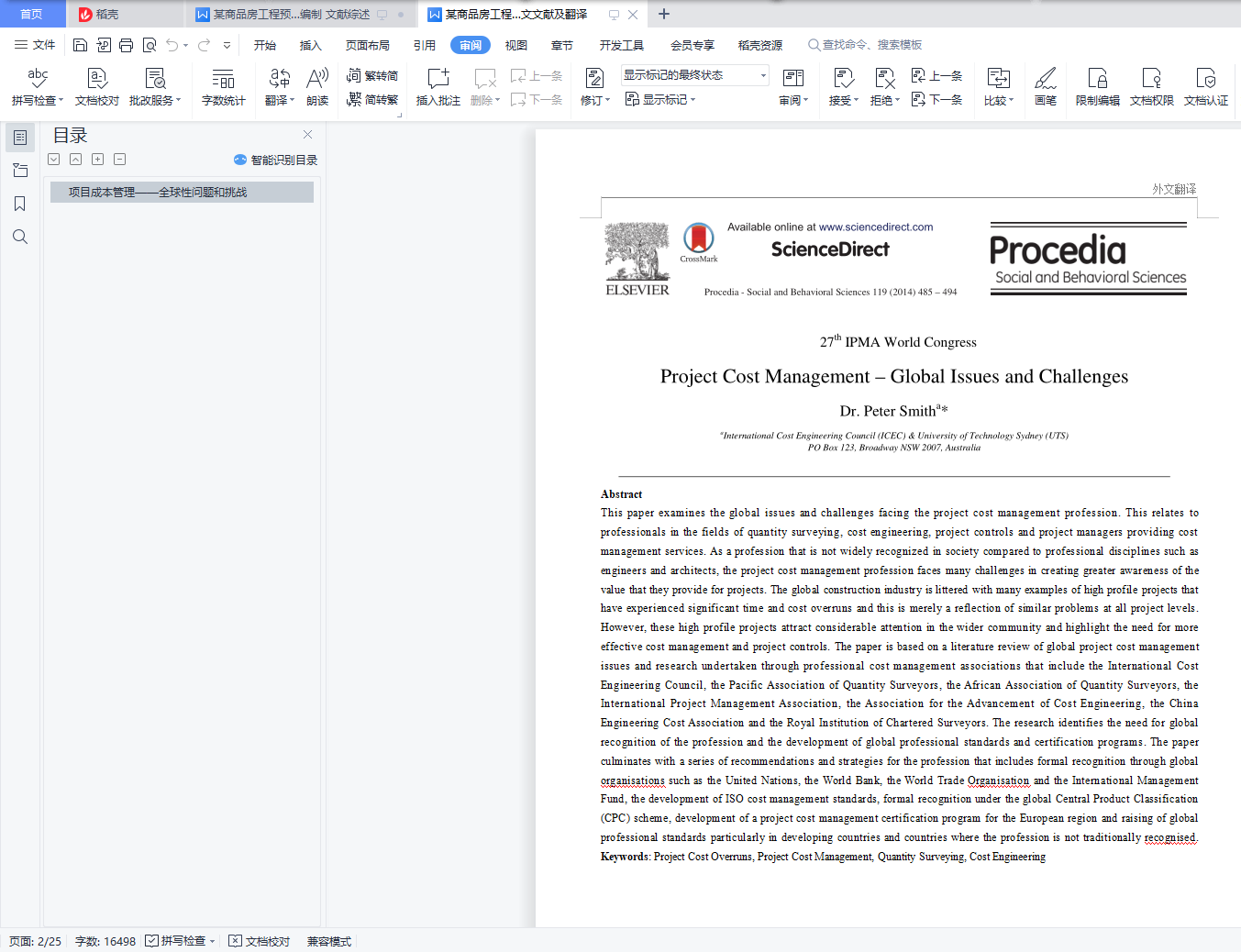The width and height of the screenshot is (1241, 952).
Task: Click the 查找命令、搜索模板 search field
Action: [865, 45]
